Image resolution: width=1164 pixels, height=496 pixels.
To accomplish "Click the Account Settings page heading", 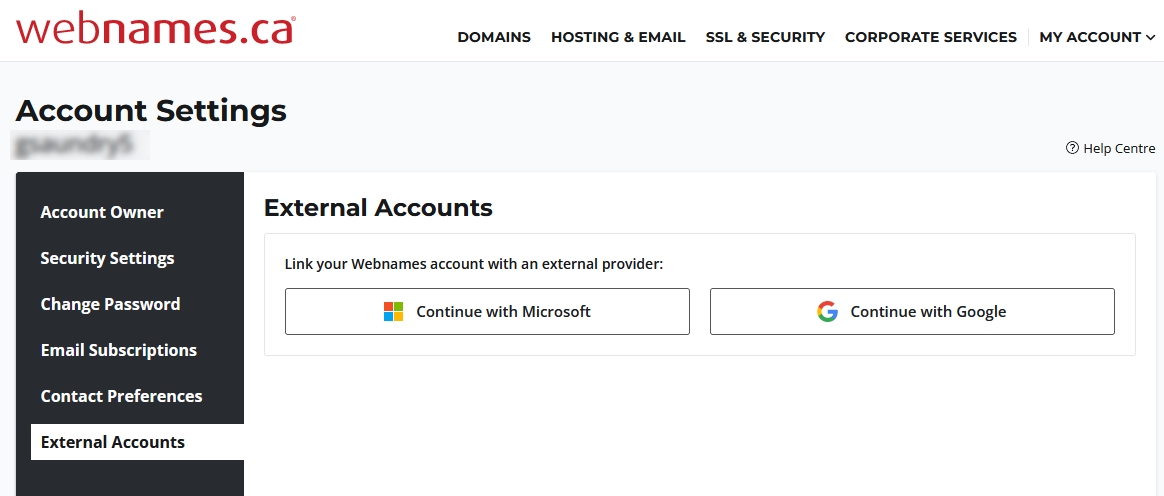I will coord(151,111).
